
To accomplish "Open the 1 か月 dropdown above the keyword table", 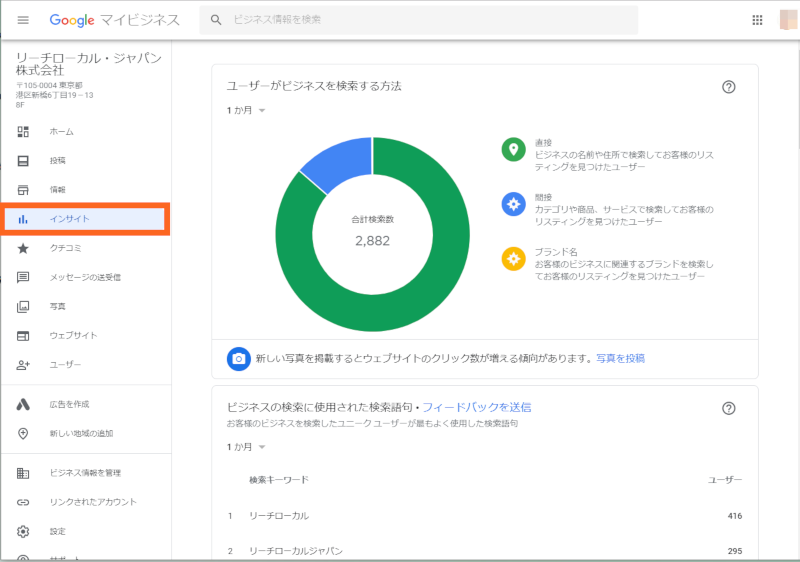I will point(246,447).
